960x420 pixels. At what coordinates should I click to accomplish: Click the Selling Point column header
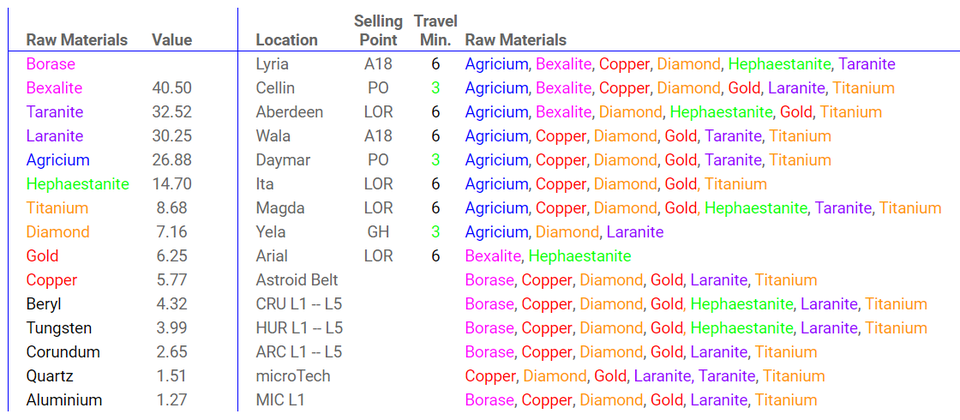point(378,31)
